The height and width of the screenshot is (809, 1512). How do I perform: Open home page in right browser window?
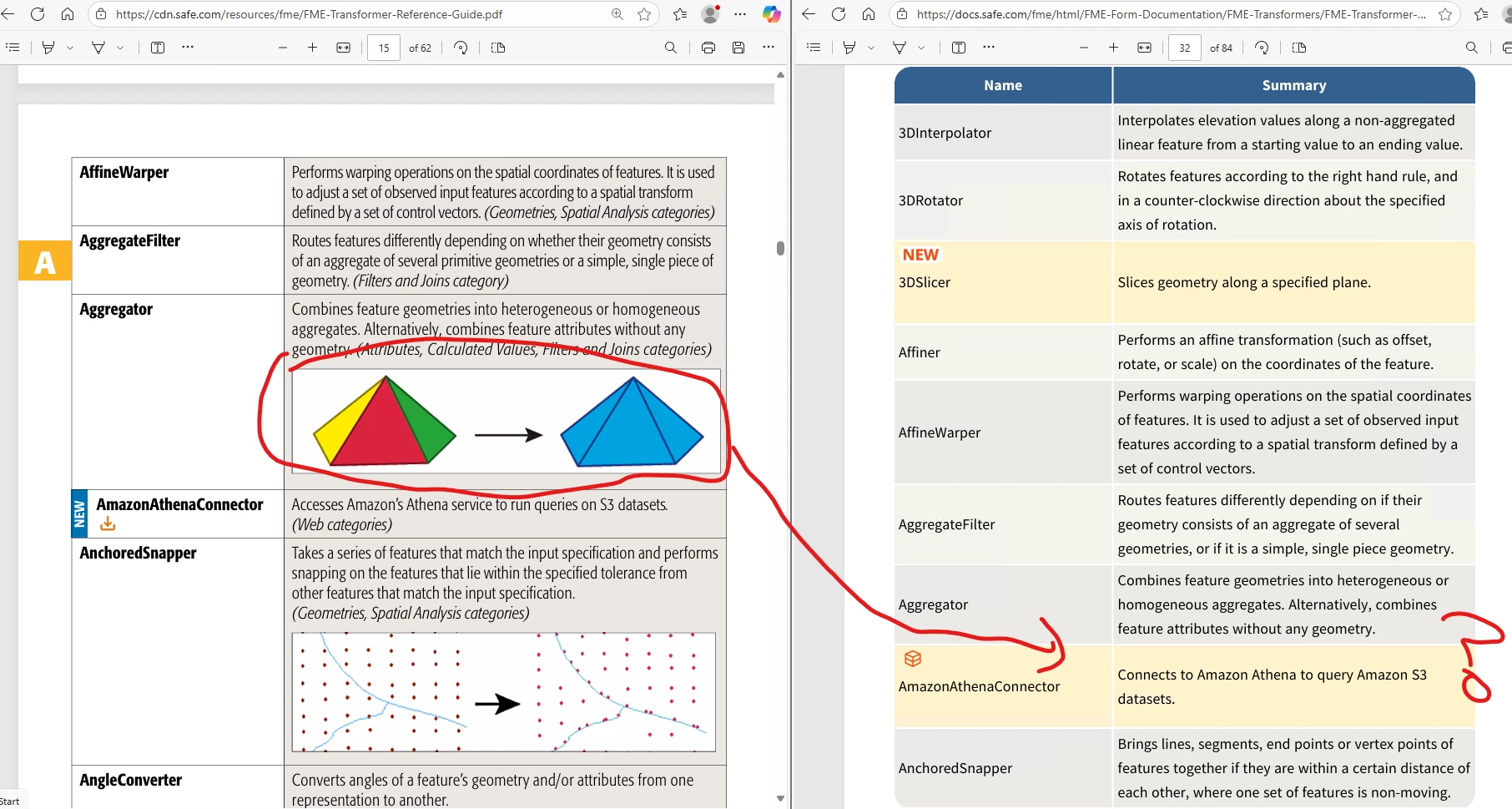point(869,14)
